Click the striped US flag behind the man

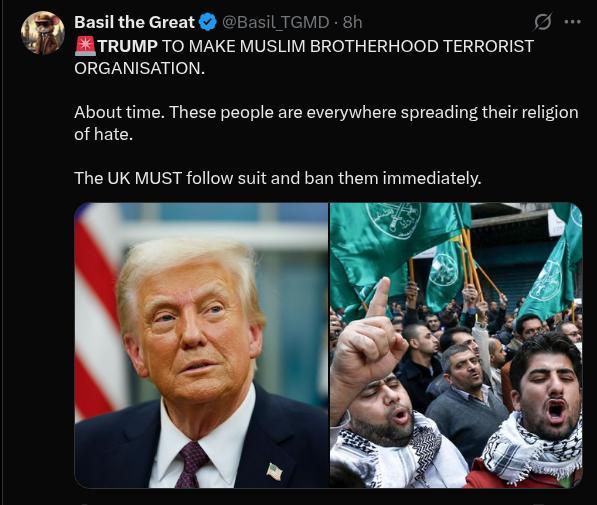[x=97, y=312]
